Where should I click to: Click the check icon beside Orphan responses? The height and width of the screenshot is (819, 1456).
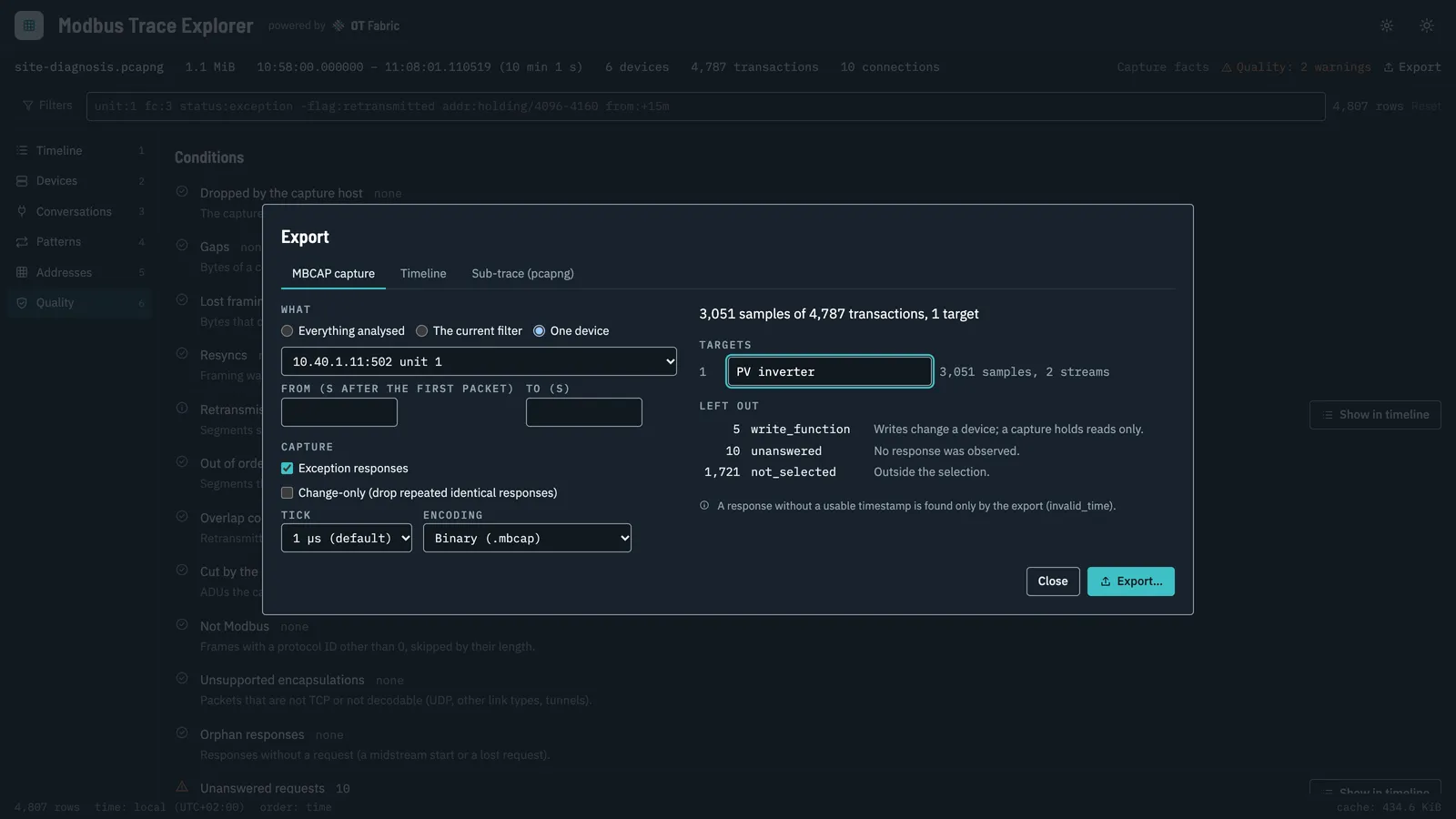(182, 733)
